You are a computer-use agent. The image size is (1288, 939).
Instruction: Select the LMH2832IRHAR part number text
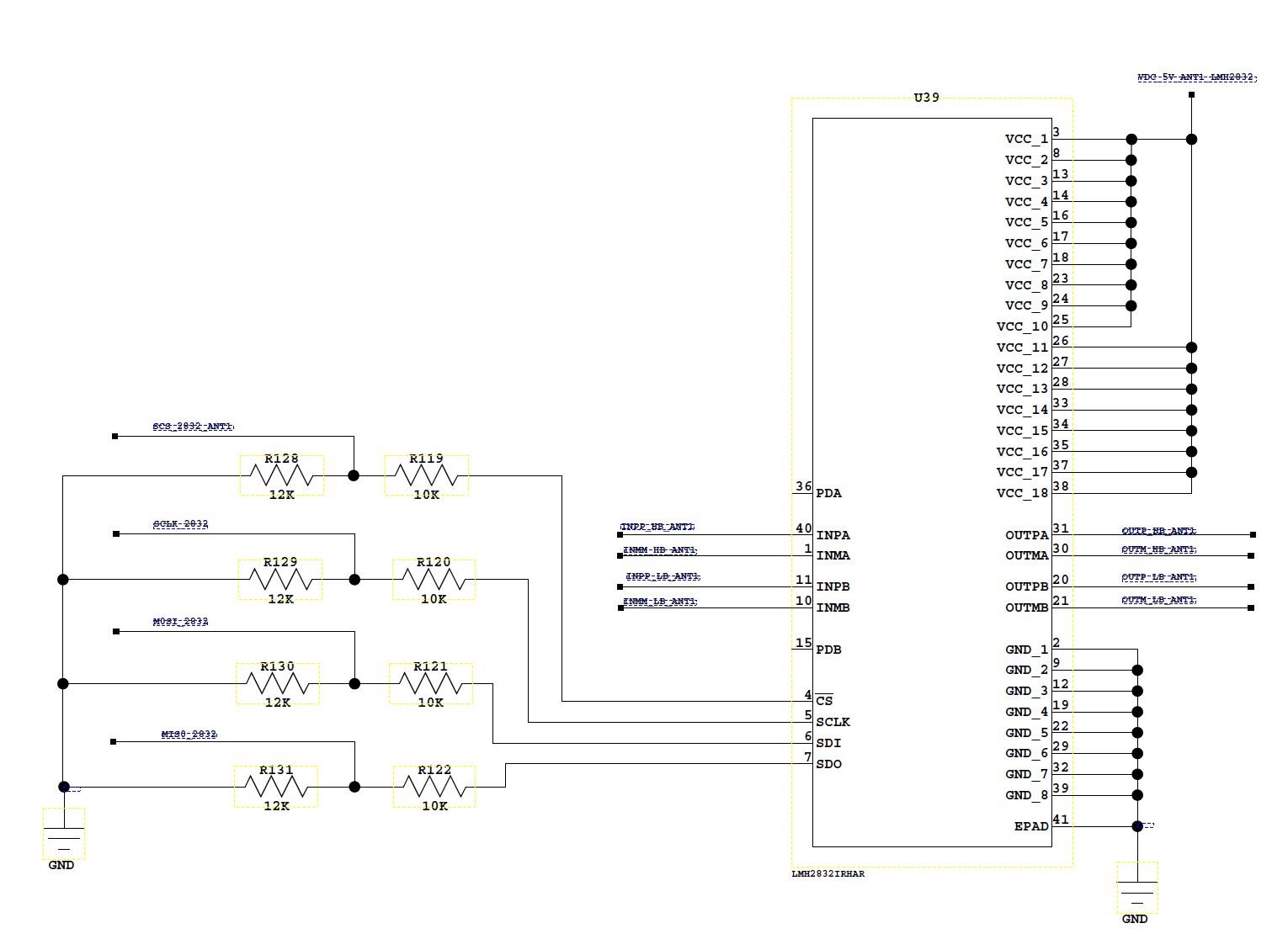click(x=828, y=873)
